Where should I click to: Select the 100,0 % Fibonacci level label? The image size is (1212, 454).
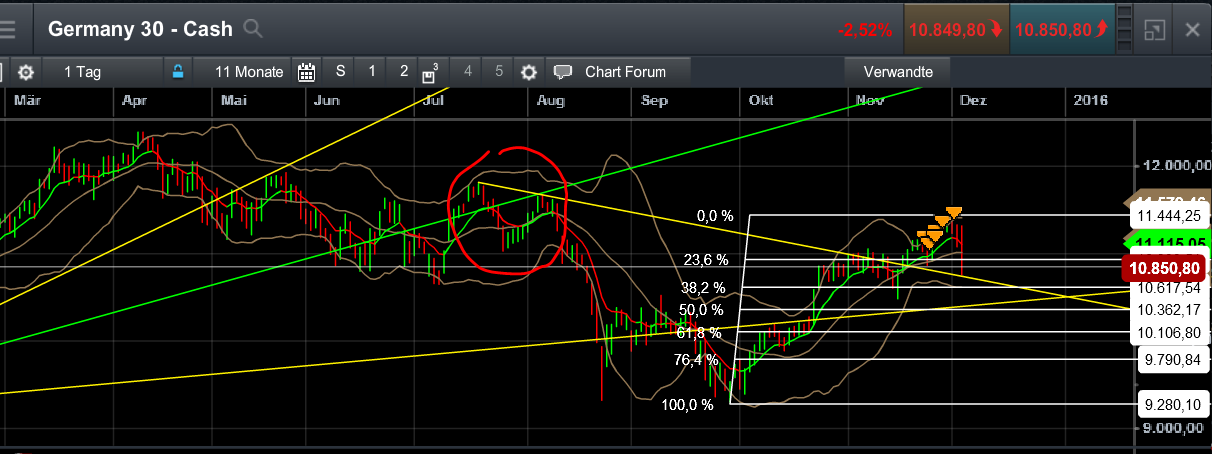pyautogui.click(x=688, y=405)
